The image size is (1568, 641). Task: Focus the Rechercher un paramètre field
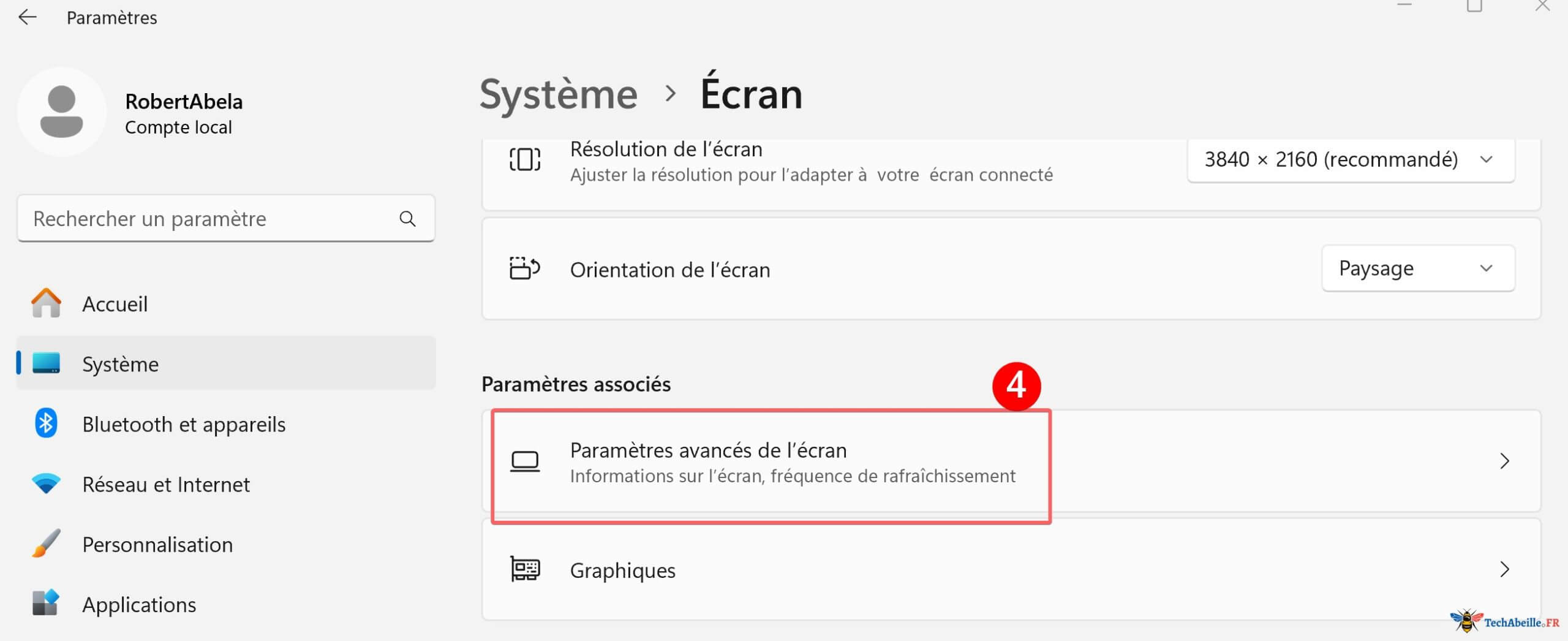(x=208, y=219)
